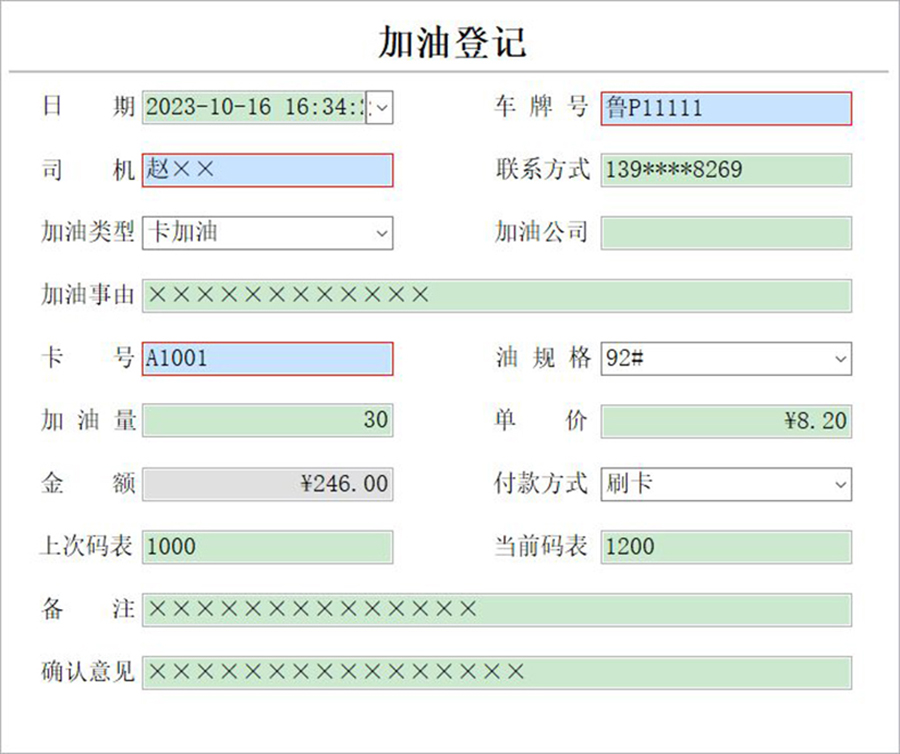Select the grayed 金额 amount field ¥246.00
The width and height of the screenshot is (900, 754).
point(267,484)
